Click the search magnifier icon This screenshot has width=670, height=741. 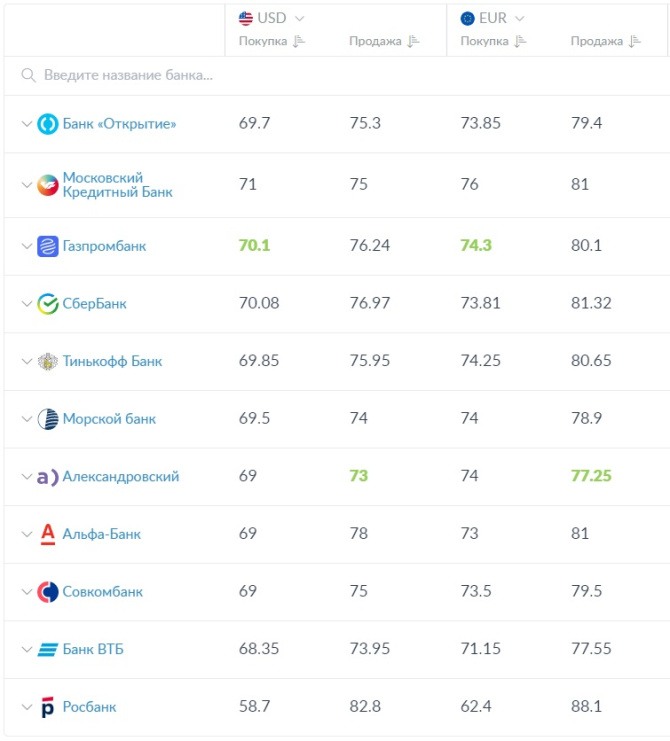(28, 75)
